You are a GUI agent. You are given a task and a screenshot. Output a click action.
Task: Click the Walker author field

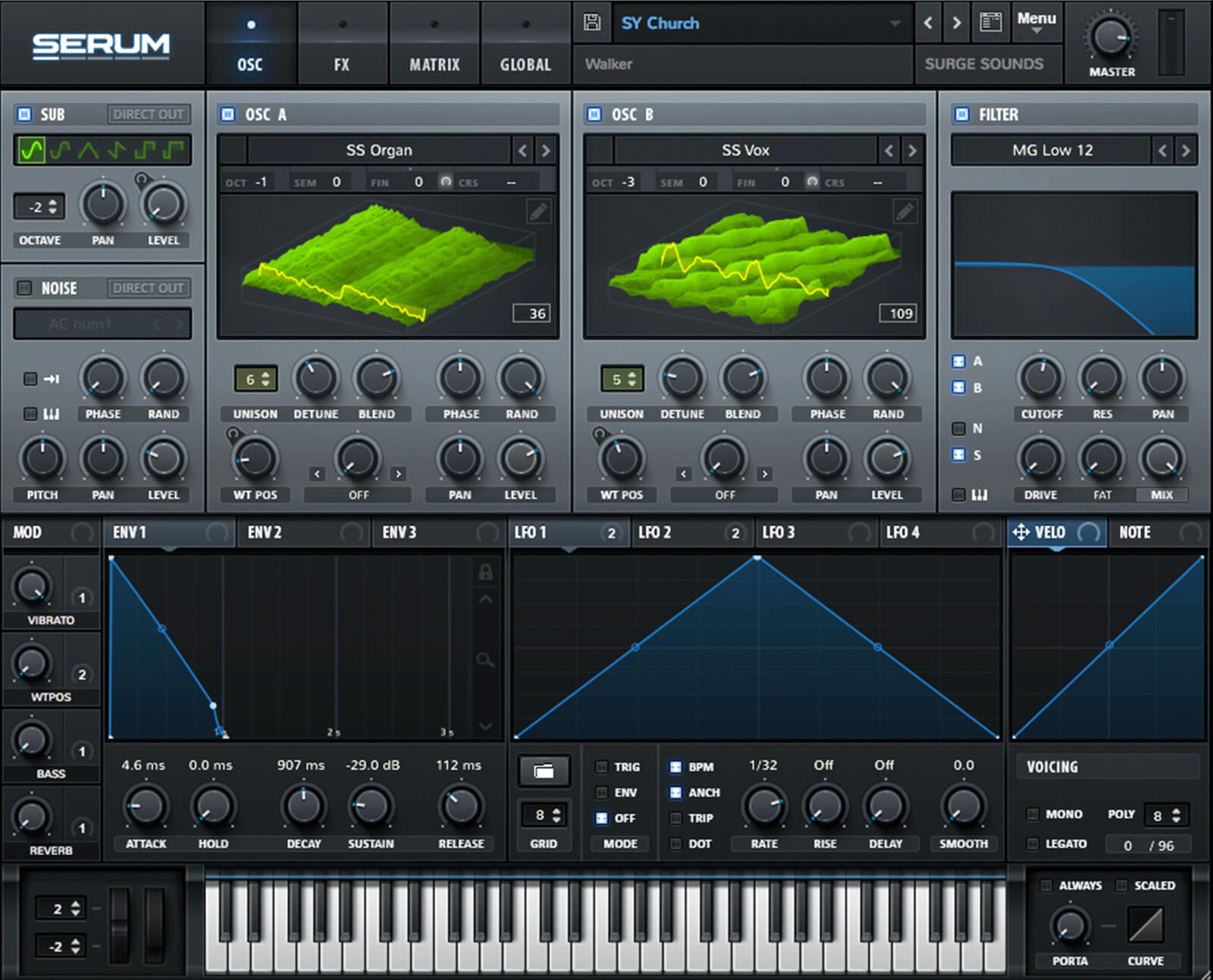click(x=743, y=64)
